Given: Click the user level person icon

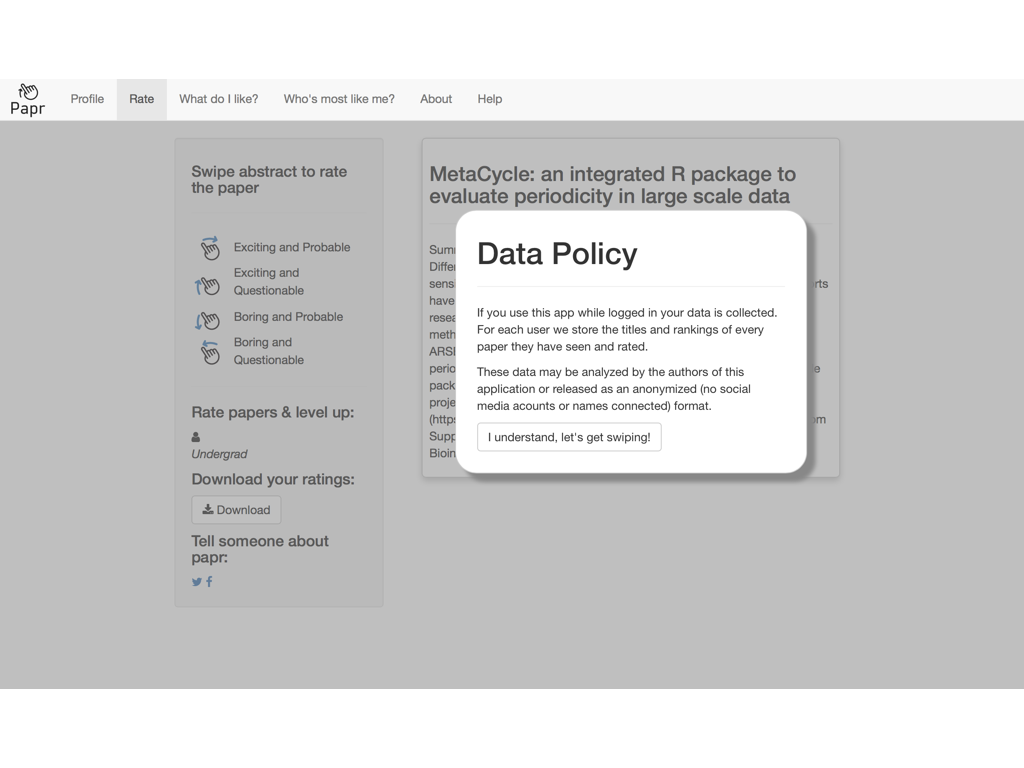Looking at the screenshot, I should click(196, 437).
